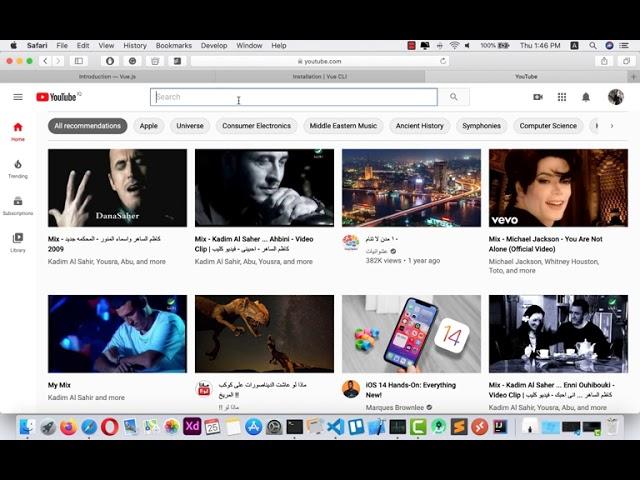Filter by the Apple chip
Screen dimensions: 640x480
pos(149,126)
